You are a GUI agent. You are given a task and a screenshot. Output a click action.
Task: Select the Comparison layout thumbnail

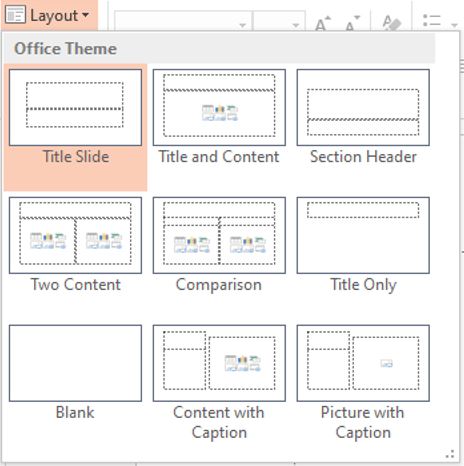pos(219,235)
